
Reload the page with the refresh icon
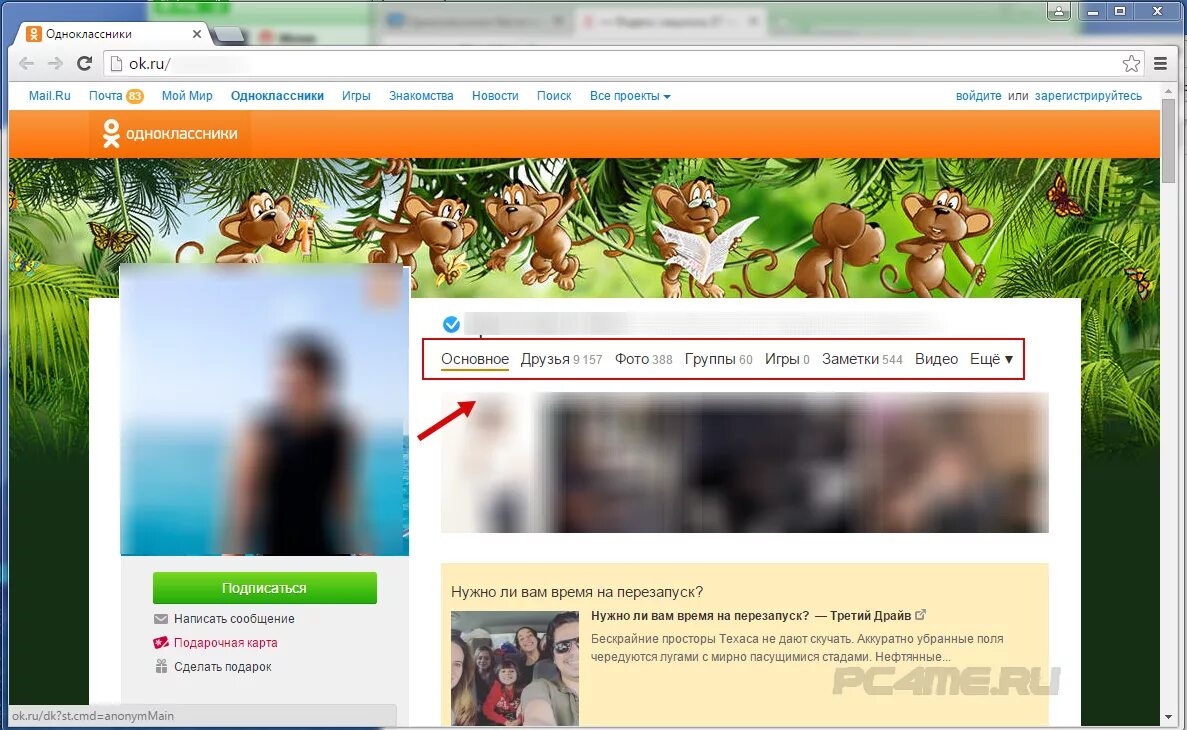pos(84,64)
